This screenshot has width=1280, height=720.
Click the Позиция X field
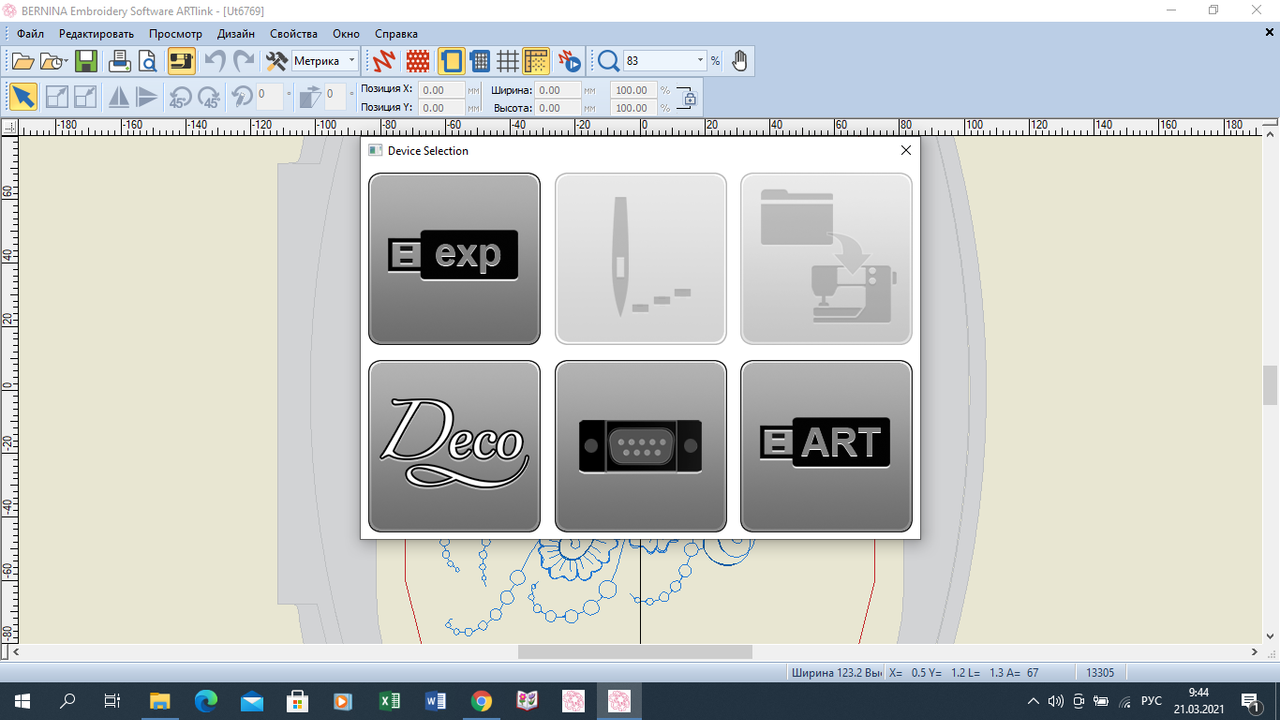(441, 90)
